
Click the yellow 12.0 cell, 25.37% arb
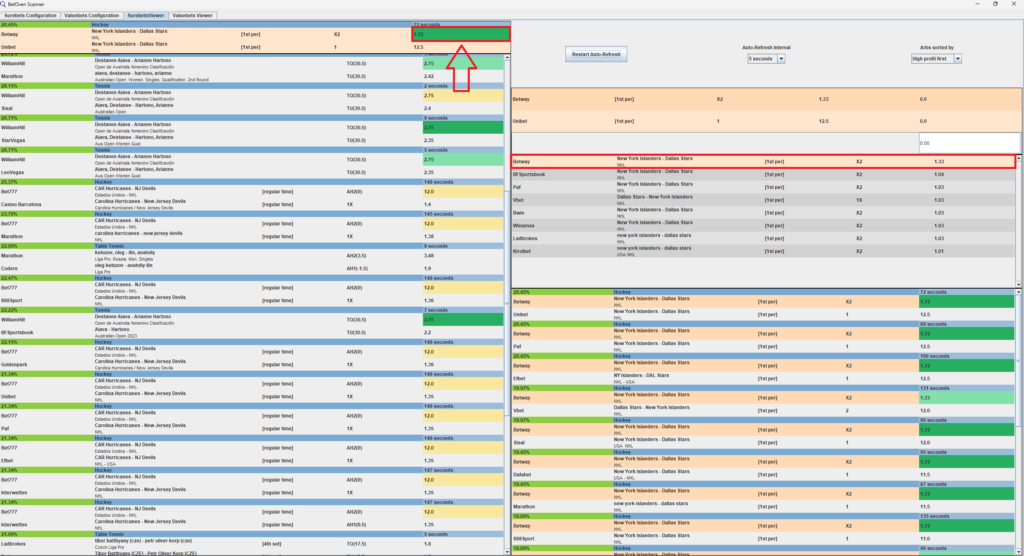coord(463,191)
